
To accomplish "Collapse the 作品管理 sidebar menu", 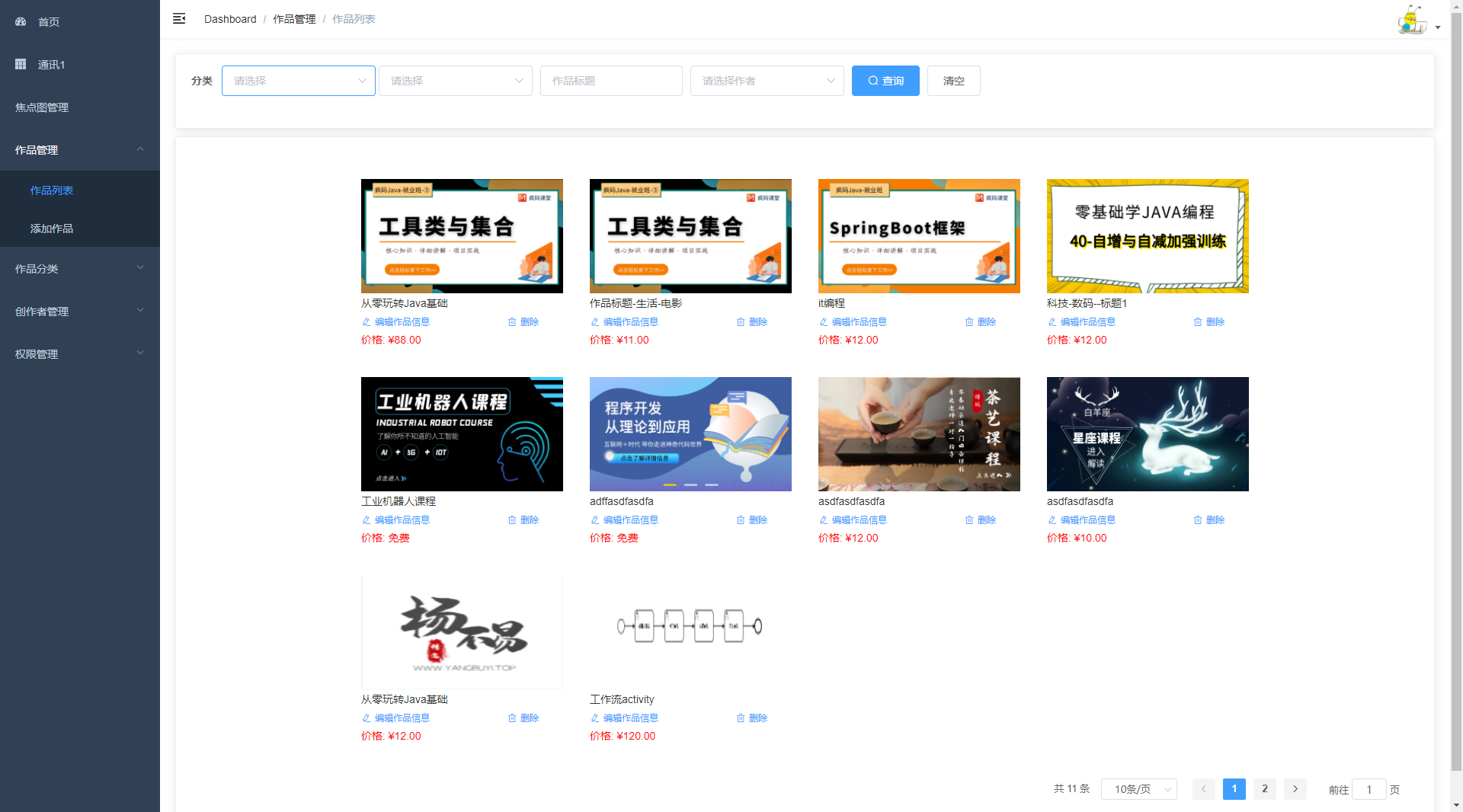I will pyautogui.click(x=80, y=149).
